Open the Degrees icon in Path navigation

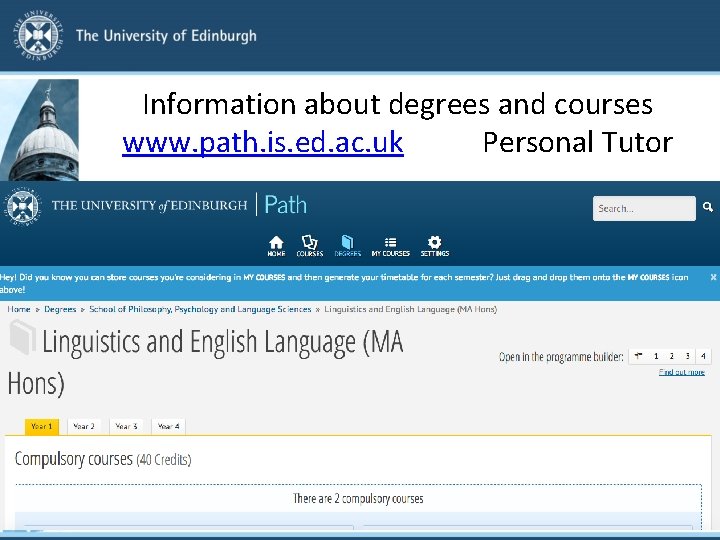click(348, 246)
